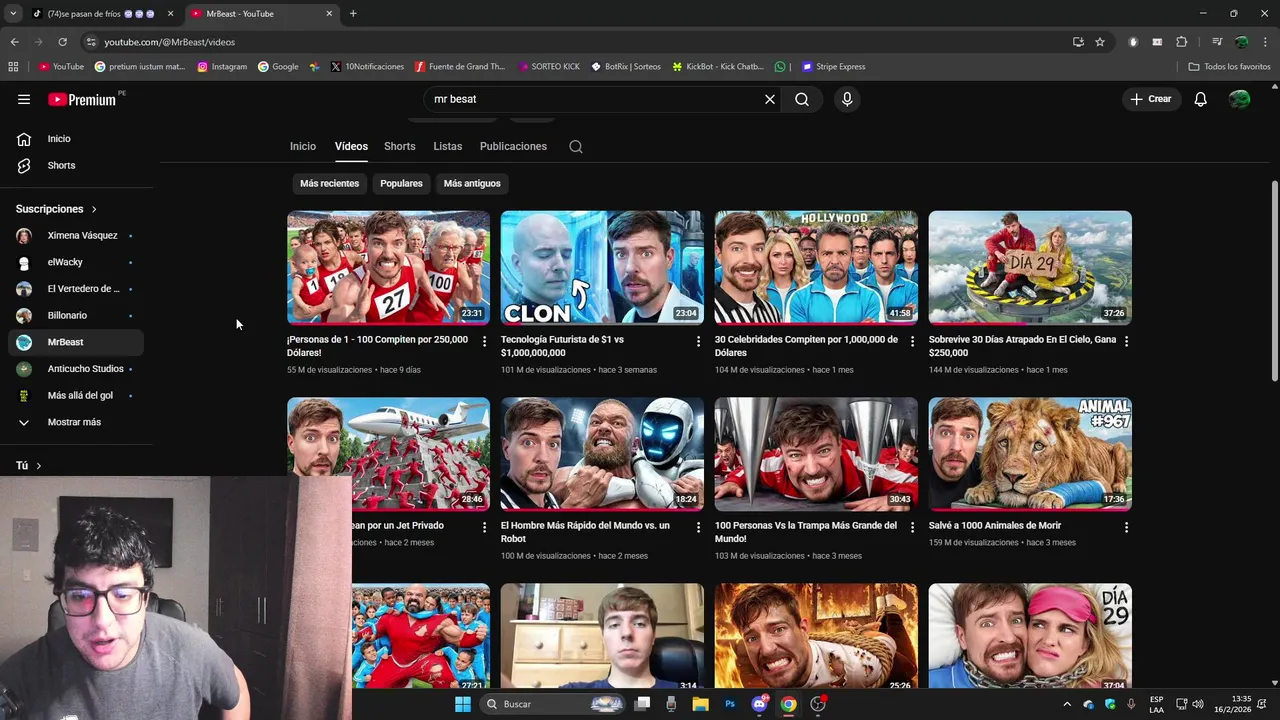Switch to the Inicio channel tab
This screenshot has height=720, width=1280.
303,146
